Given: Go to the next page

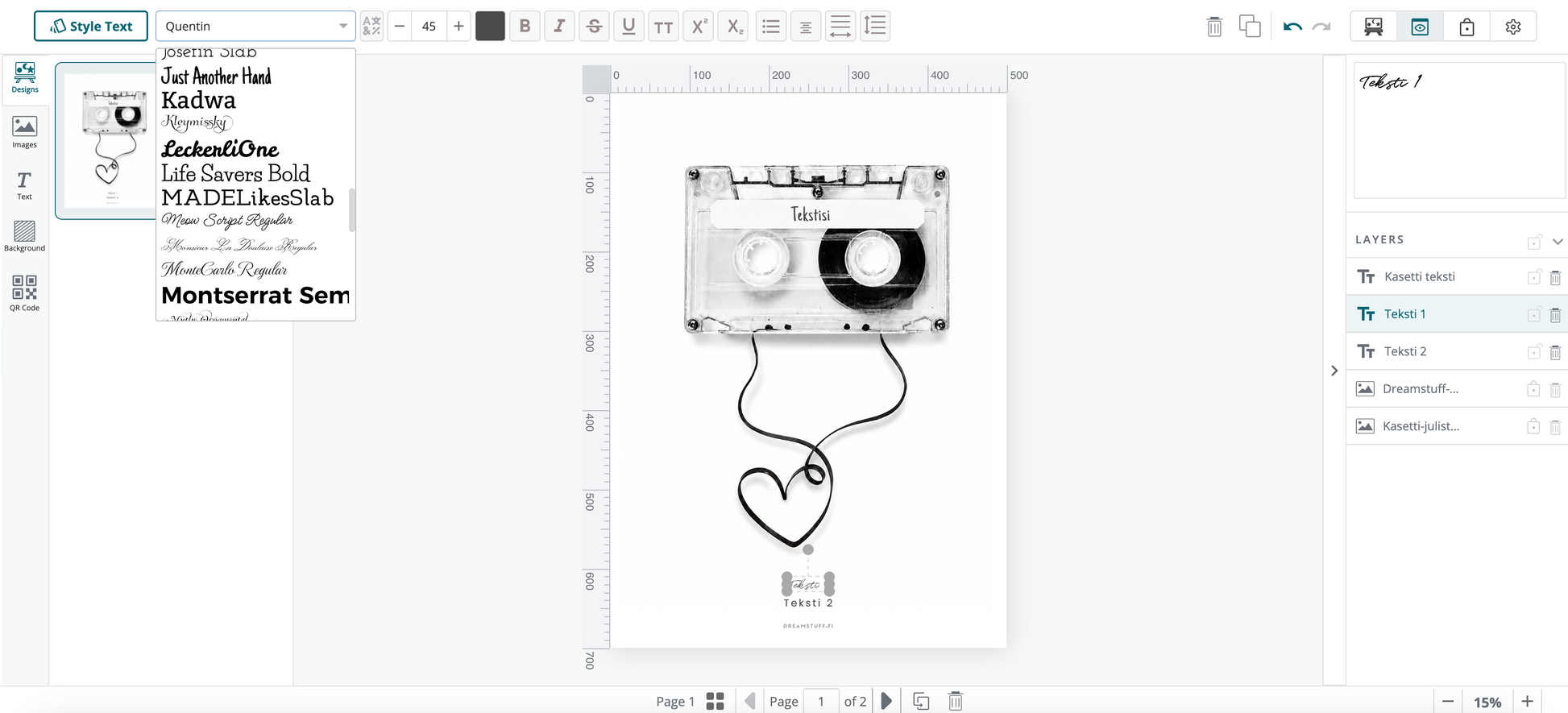Looking at the screenshot, I should click(886, 701).
